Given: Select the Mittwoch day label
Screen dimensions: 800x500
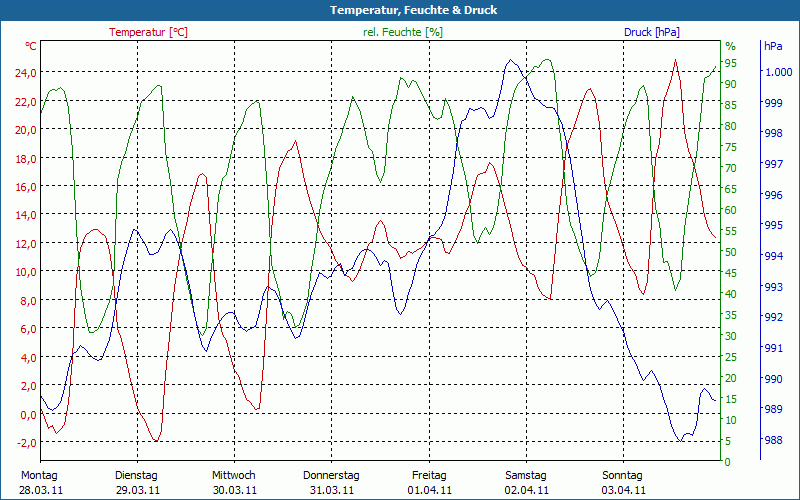Looking at the screenshot, I should point(234,475).
